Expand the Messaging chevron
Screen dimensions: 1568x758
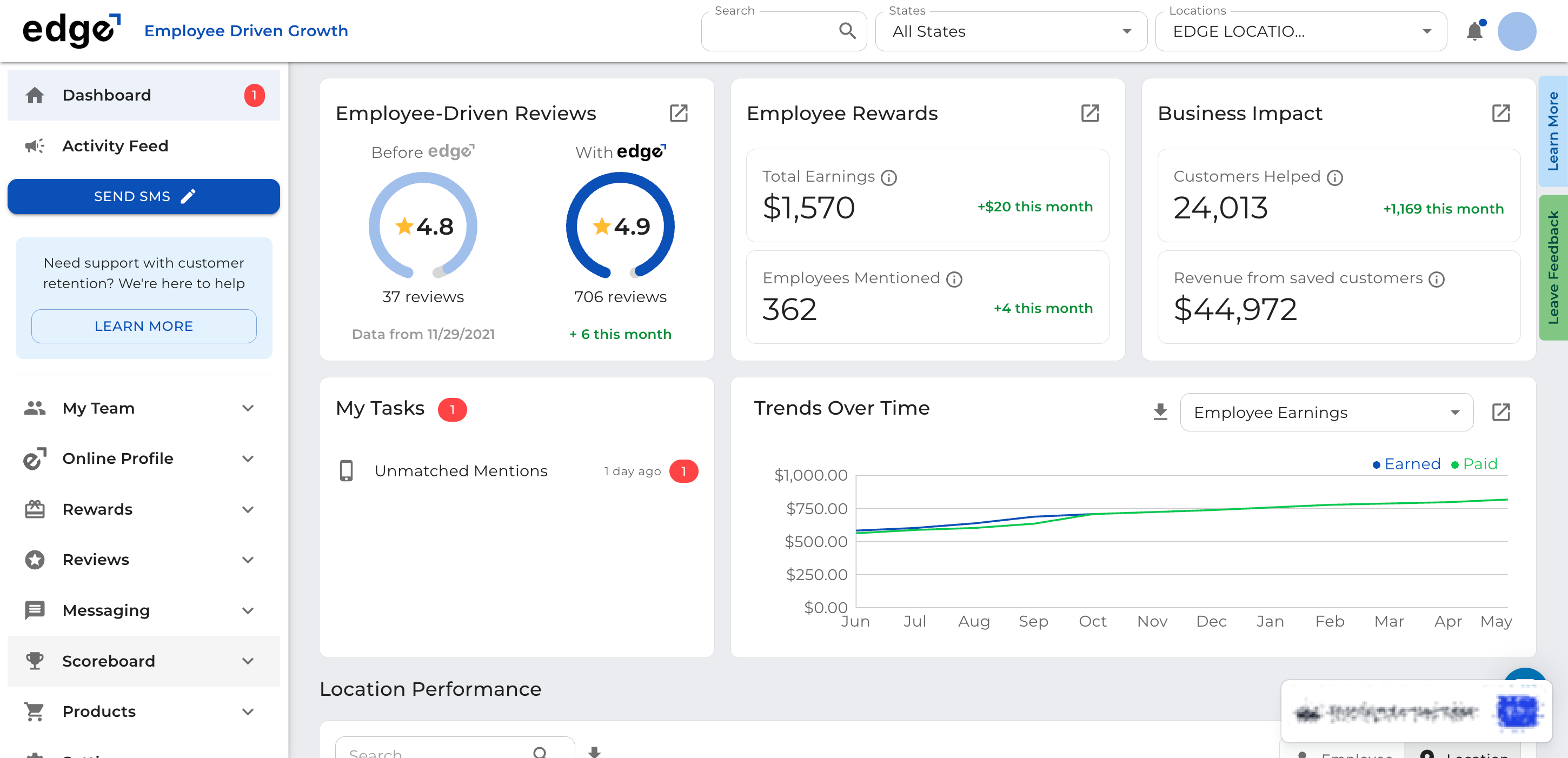248,610
